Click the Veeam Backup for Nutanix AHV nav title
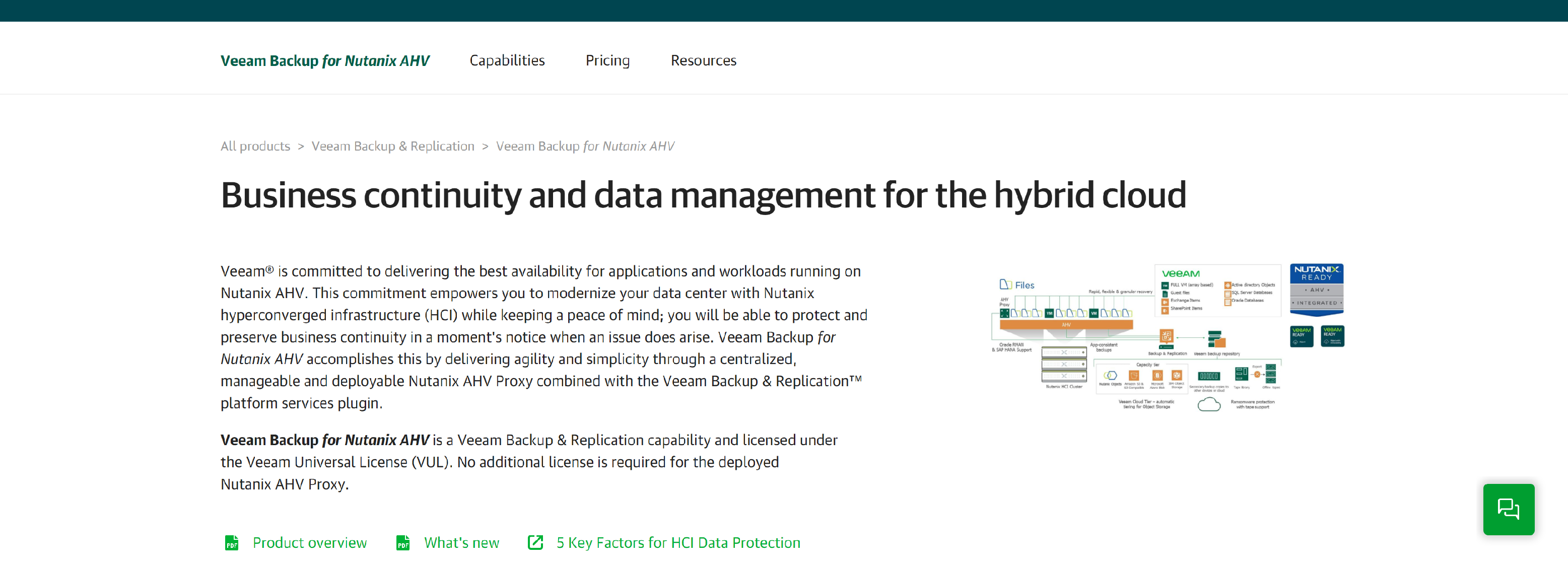Image resolution: width=1568 pixels, height=568 pixels. [x=325, y=61]
